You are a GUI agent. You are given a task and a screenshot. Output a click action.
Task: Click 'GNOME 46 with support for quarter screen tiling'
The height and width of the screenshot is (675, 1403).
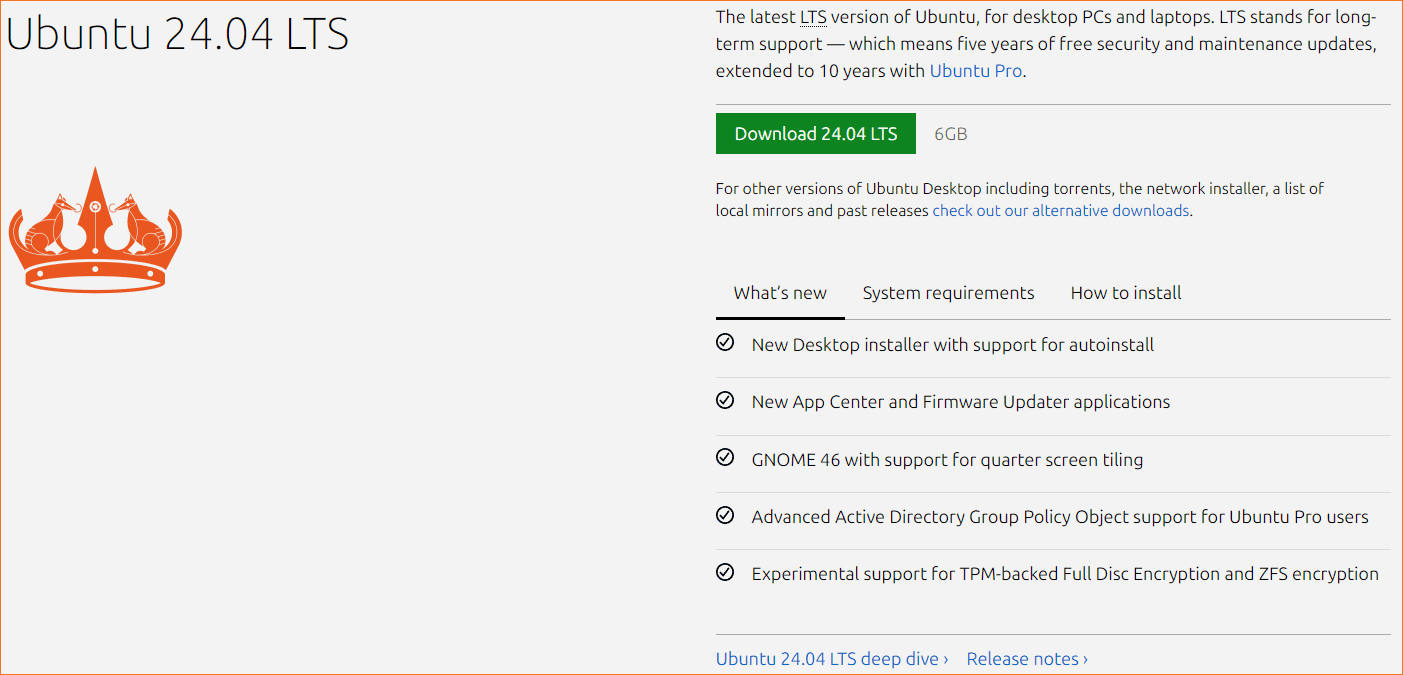coord(947,460)
